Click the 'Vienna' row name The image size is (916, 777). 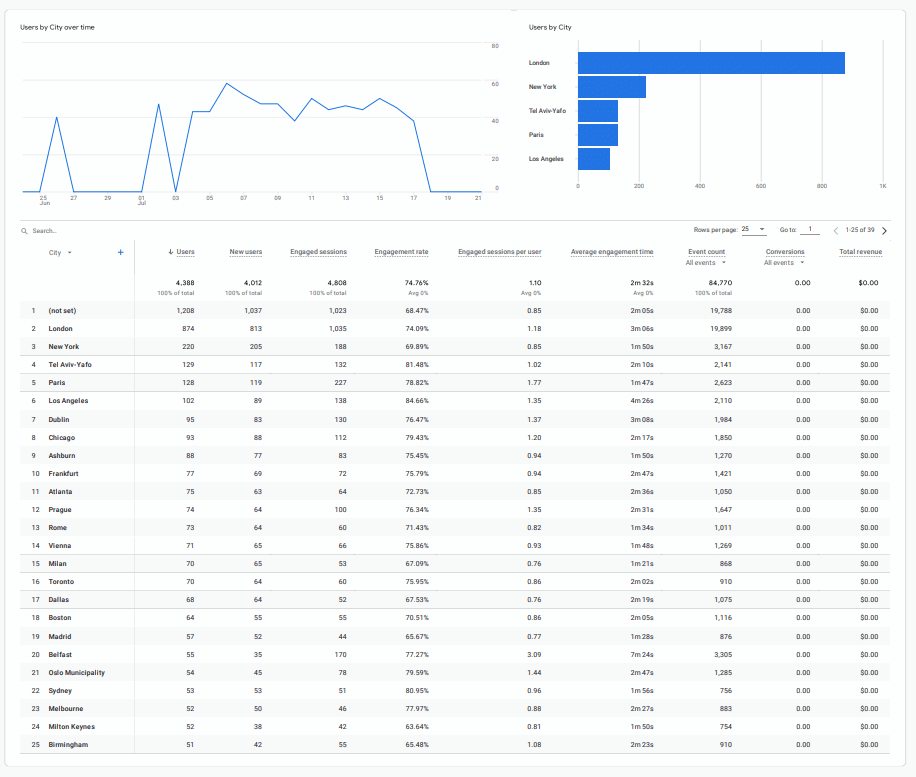pyautogui.click(x=60, y=546)
